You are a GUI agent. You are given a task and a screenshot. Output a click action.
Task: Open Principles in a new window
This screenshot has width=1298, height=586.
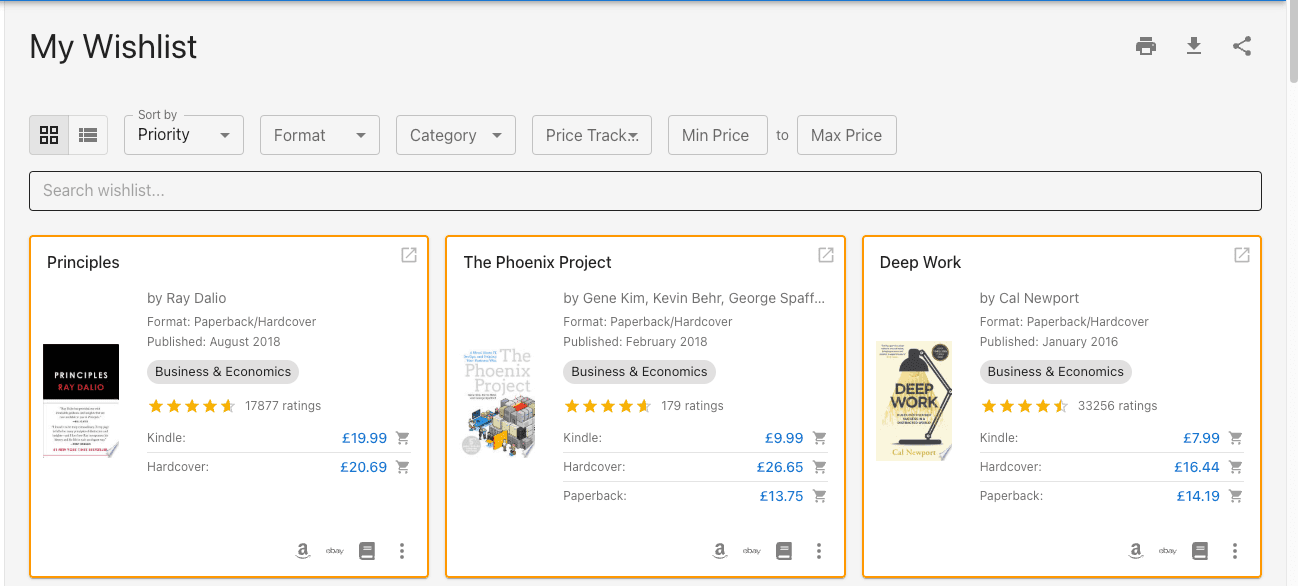[409, 255]
